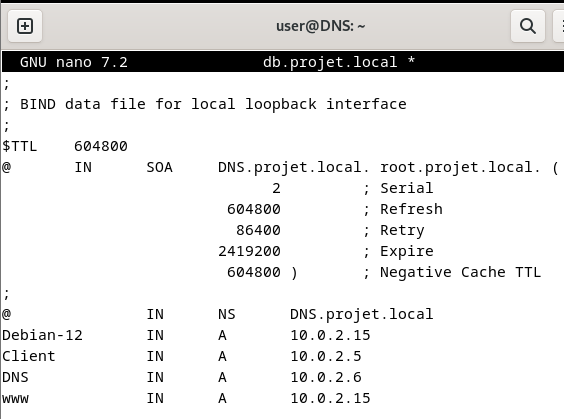564x419 pixels.
Task: Click the www address 10.0.2.15
Action: (330, 398)
